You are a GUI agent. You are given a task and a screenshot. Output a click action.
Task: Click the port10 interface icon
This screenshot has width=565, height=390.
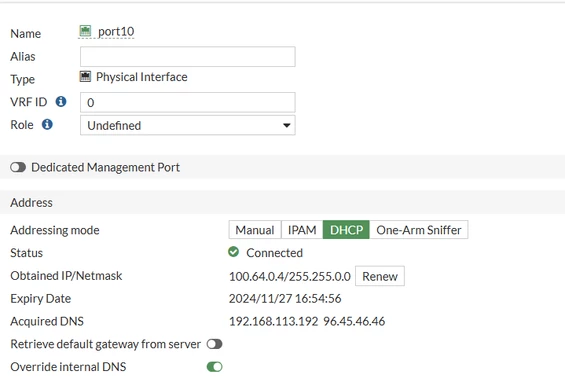[x=85, y=31]
